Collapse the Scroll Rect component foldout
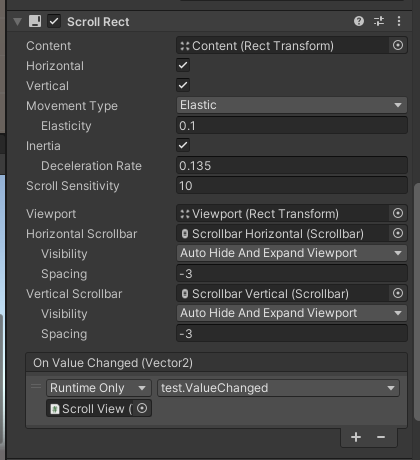The width and height of the screenshot is (420, 460). [x=18, y=22]
